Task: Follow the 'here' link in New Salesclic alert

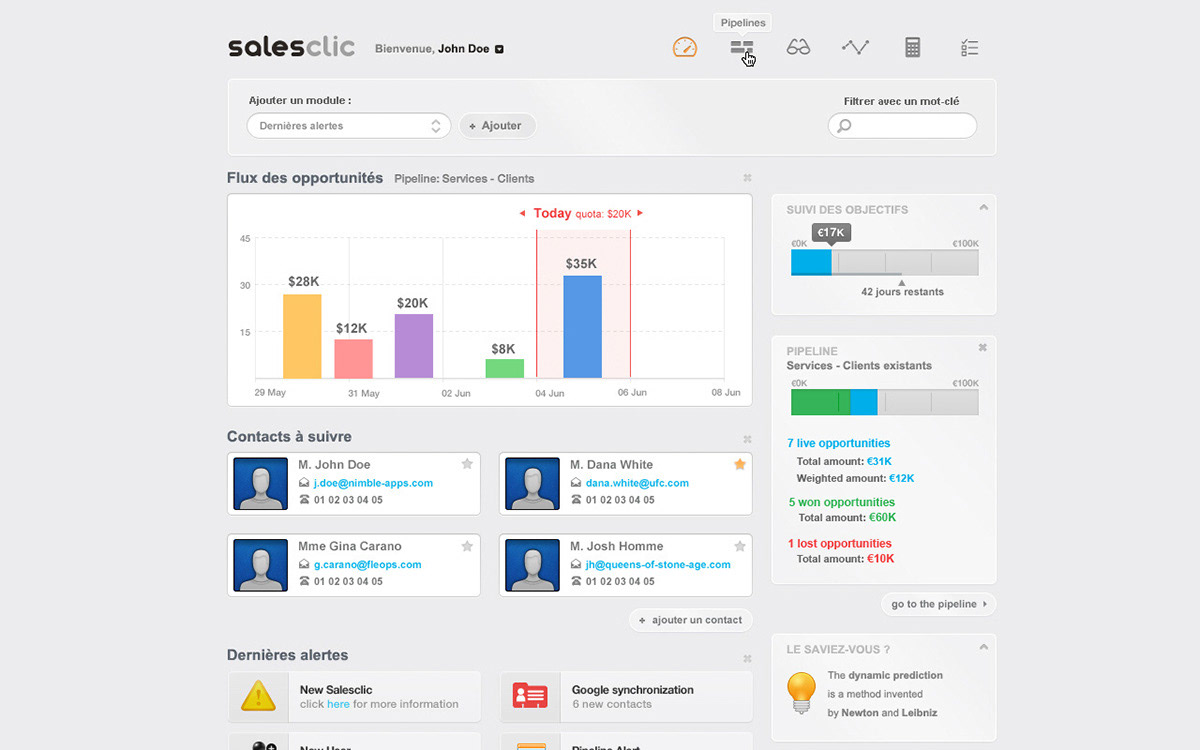Action: pos(338,704)
